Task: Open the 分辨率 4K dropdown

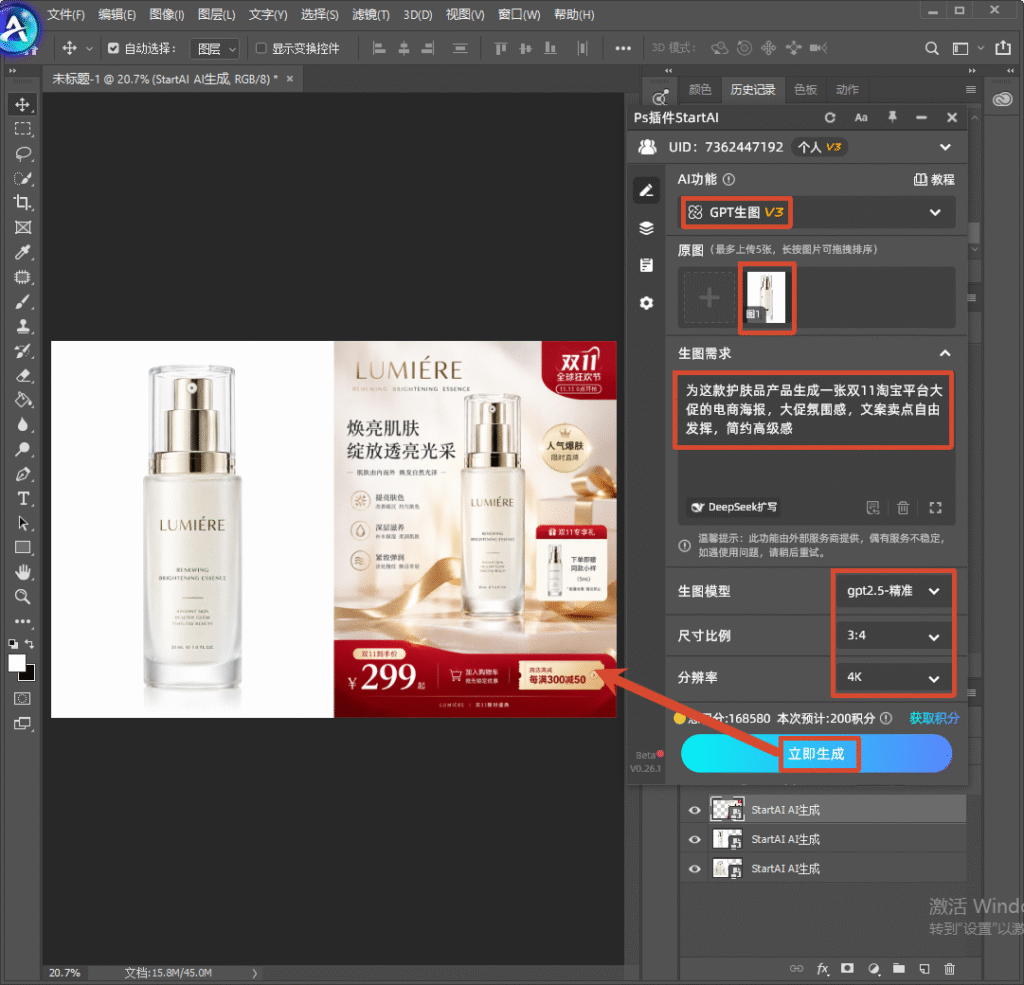Action: point(892,677)
